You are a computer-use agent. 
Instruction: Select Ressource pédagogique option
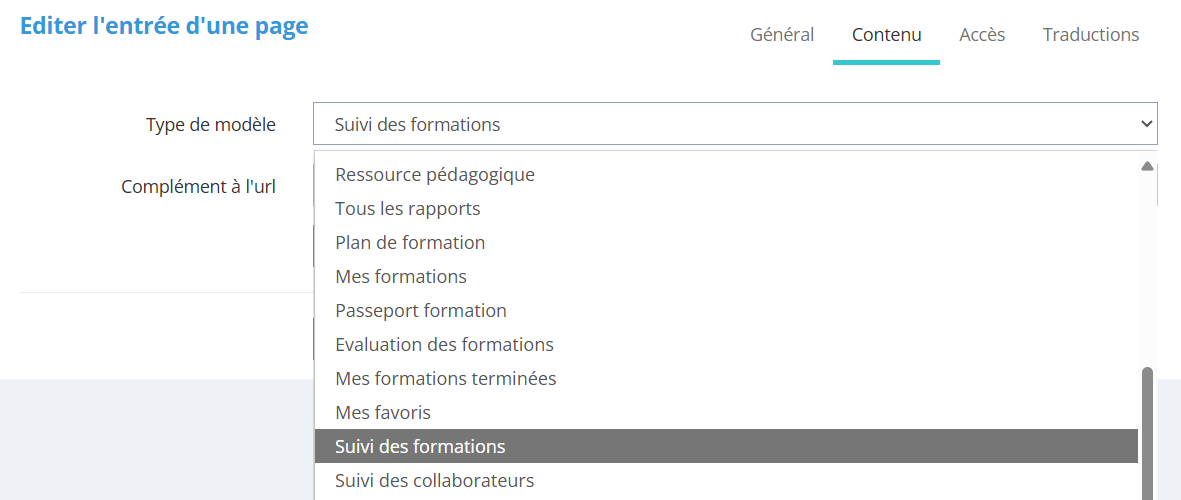(x=435, y=175)
